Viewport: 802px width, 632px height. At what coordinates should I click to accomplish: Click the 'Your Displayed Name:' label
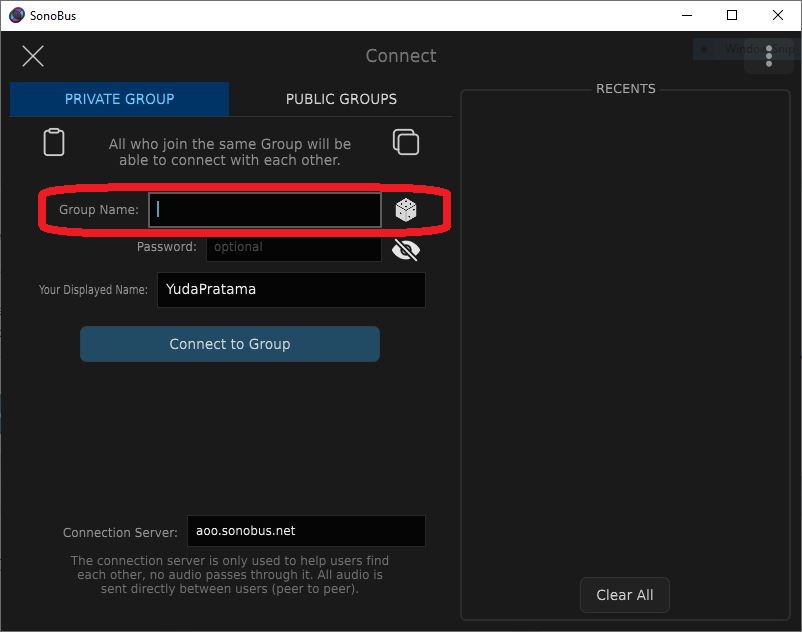[93, 290]
